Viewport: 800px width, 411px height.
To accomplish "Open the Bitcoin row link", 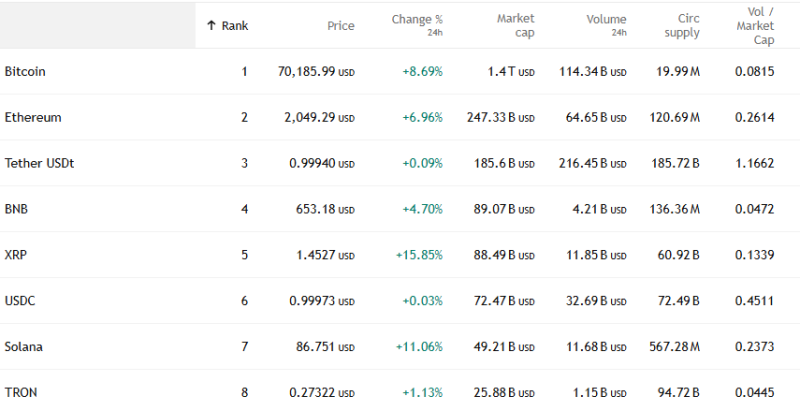I will coord(25,71).
